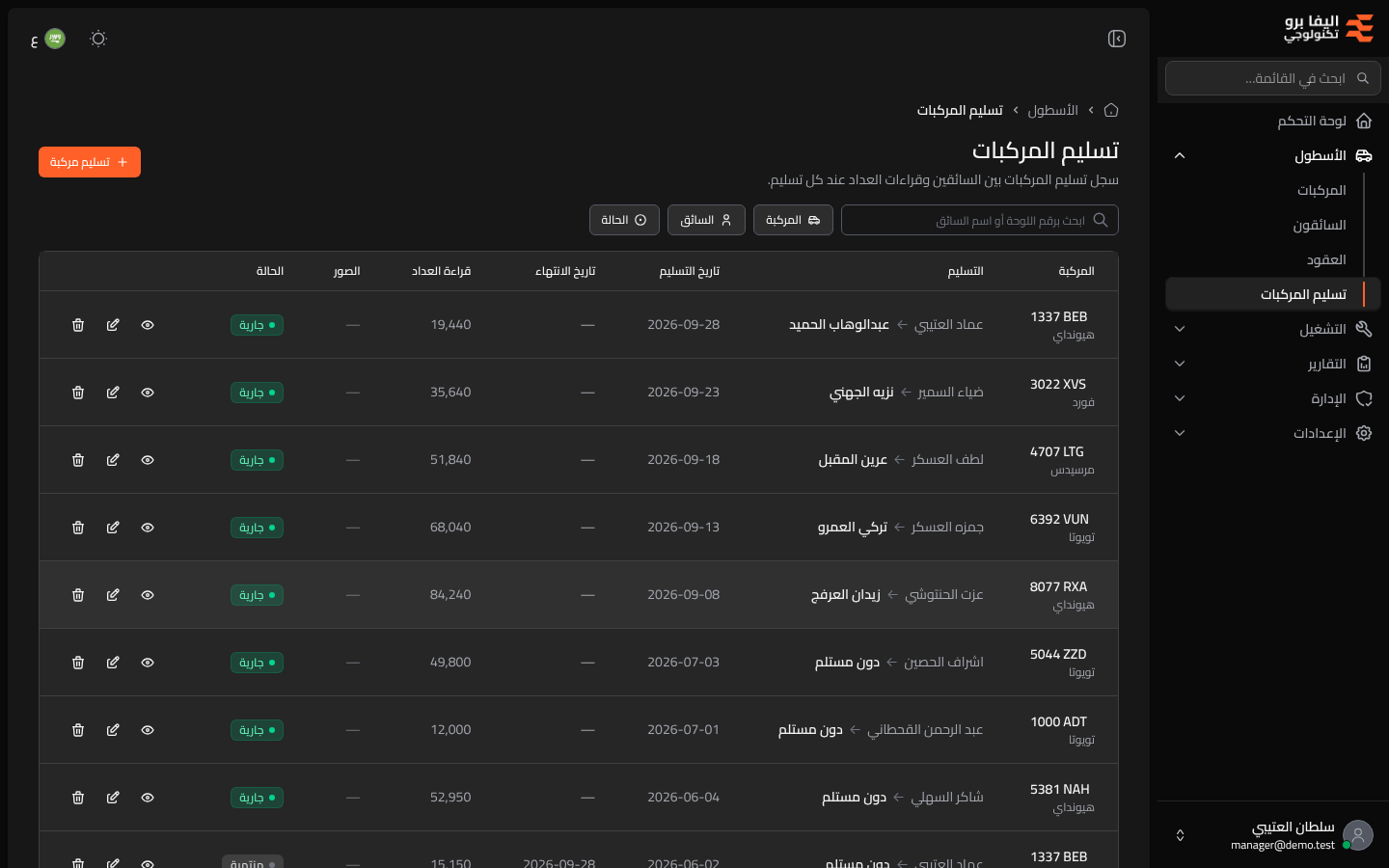This screenshot has height=868, width=1389.
Task: Edit the 1337 BEB handover dated 2026-09-28
Action: pos(113,325)
